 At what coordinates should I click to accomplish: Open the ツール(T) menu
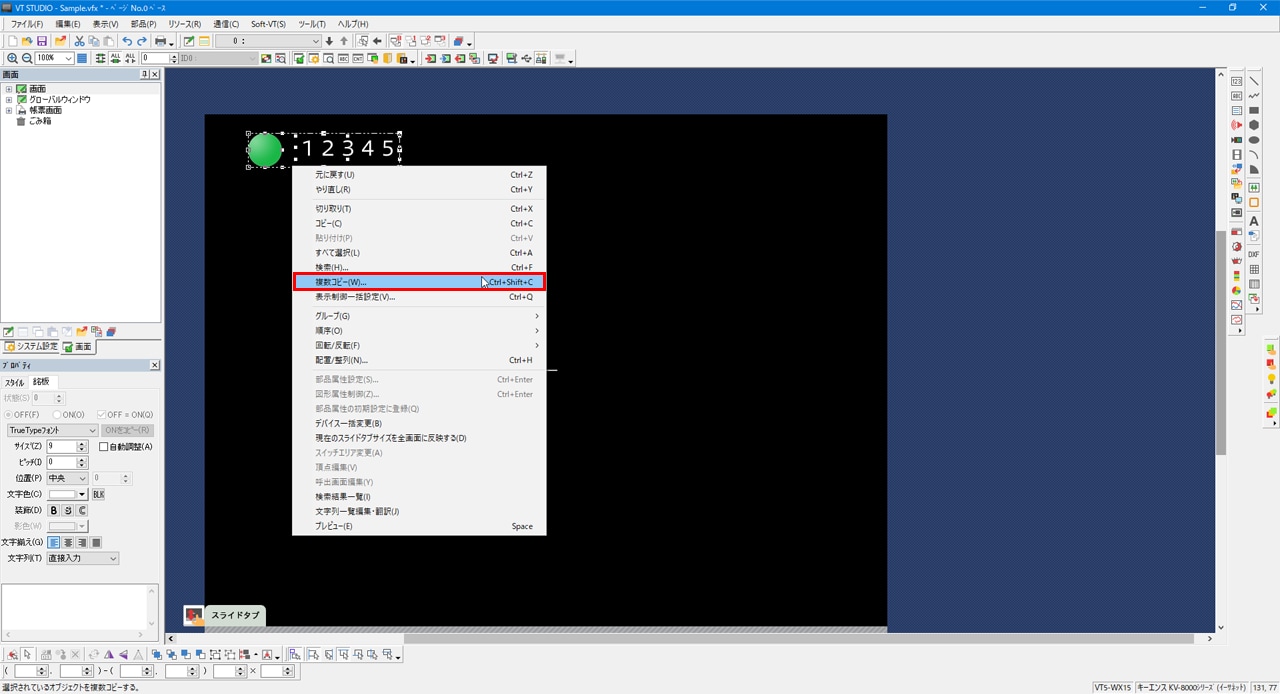[x=312, y=24]
